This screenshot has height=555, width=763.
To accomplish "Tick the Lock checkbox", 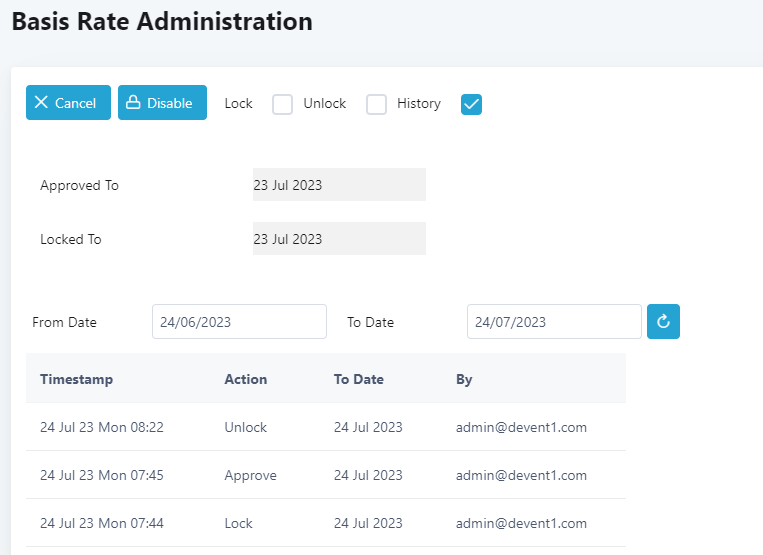I will click(x=282, y=104).
